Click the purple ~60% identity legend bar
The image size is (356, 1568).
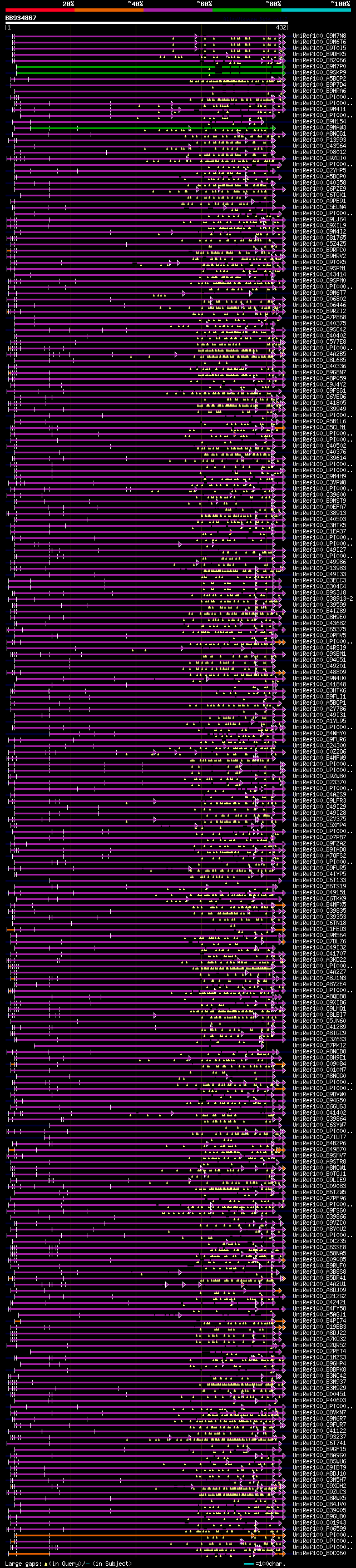click(179, 10)
